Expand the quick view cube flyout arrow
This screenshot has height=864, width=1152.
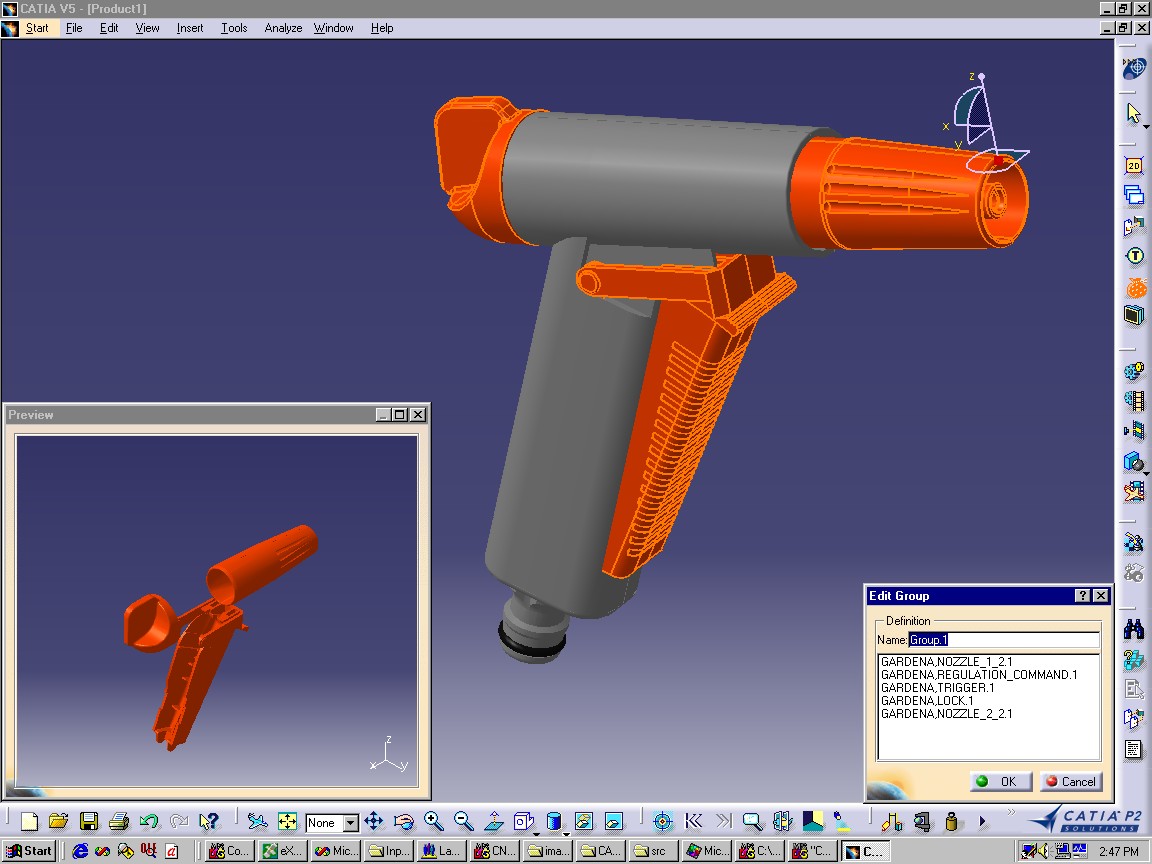536,834
